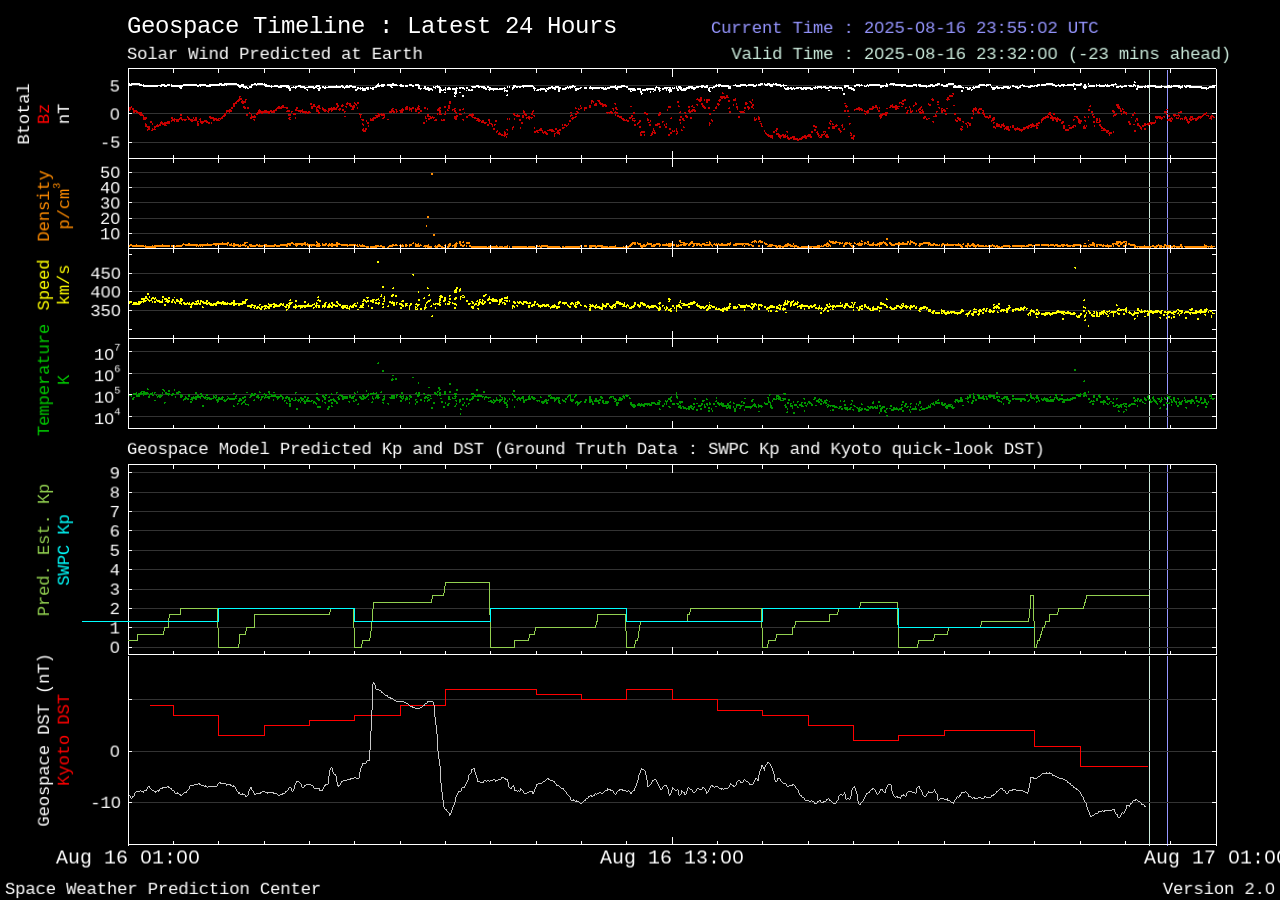Select the Current Time UTC readout
This screenshot has width=1280, height=900.
pyautogui.click(x=904, y=28)
